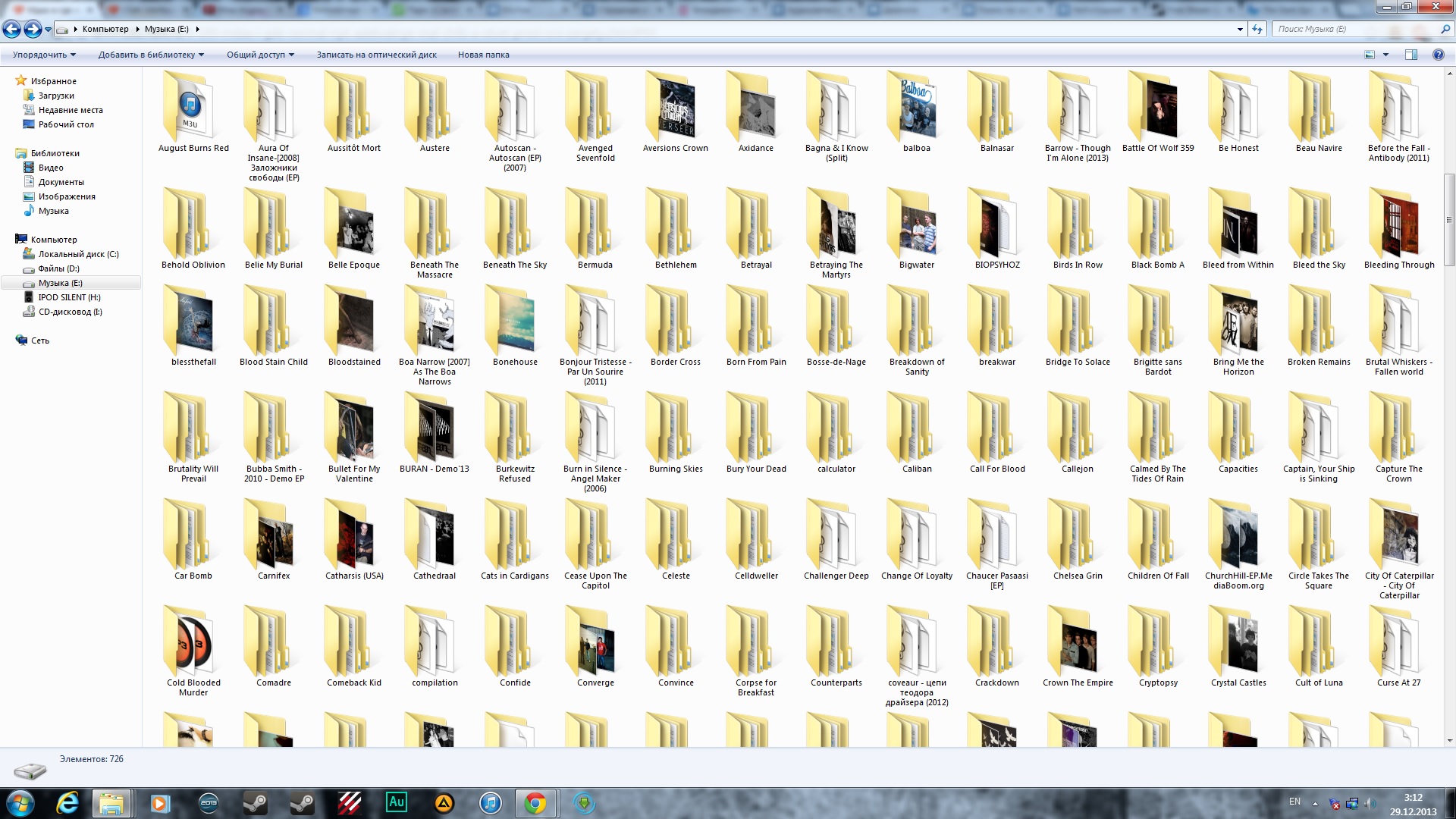Expand the Общий доступ menu

click(260, 55)
